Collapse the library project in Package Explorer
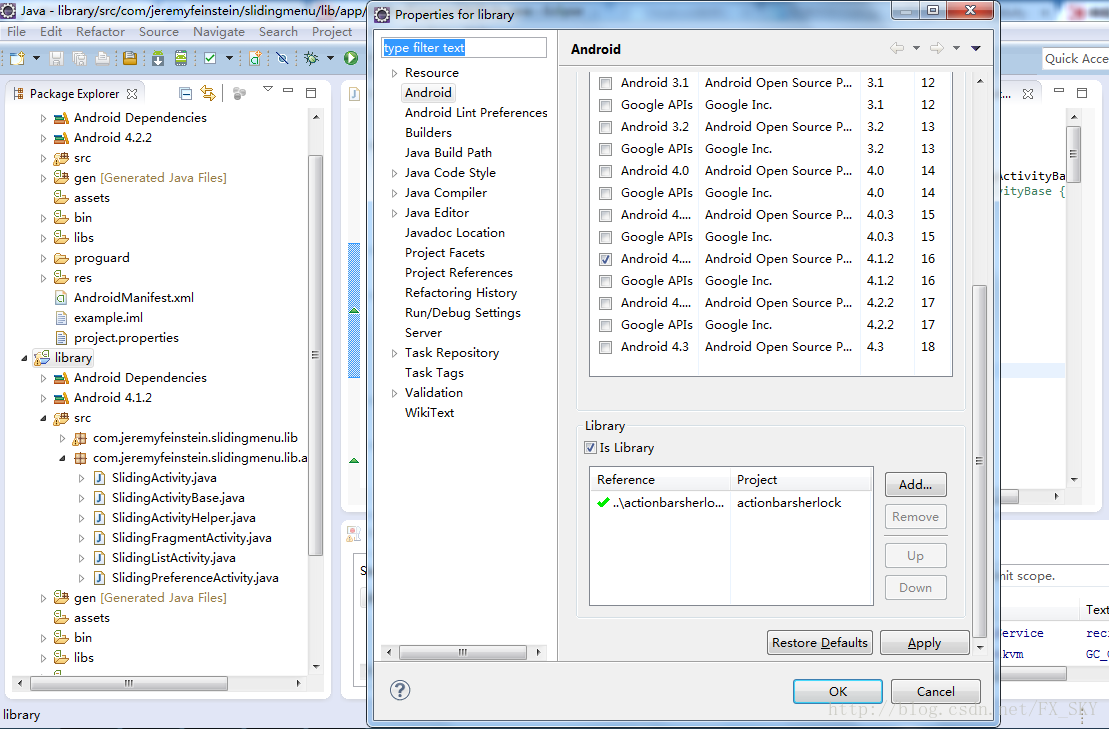 pos(24,358)
